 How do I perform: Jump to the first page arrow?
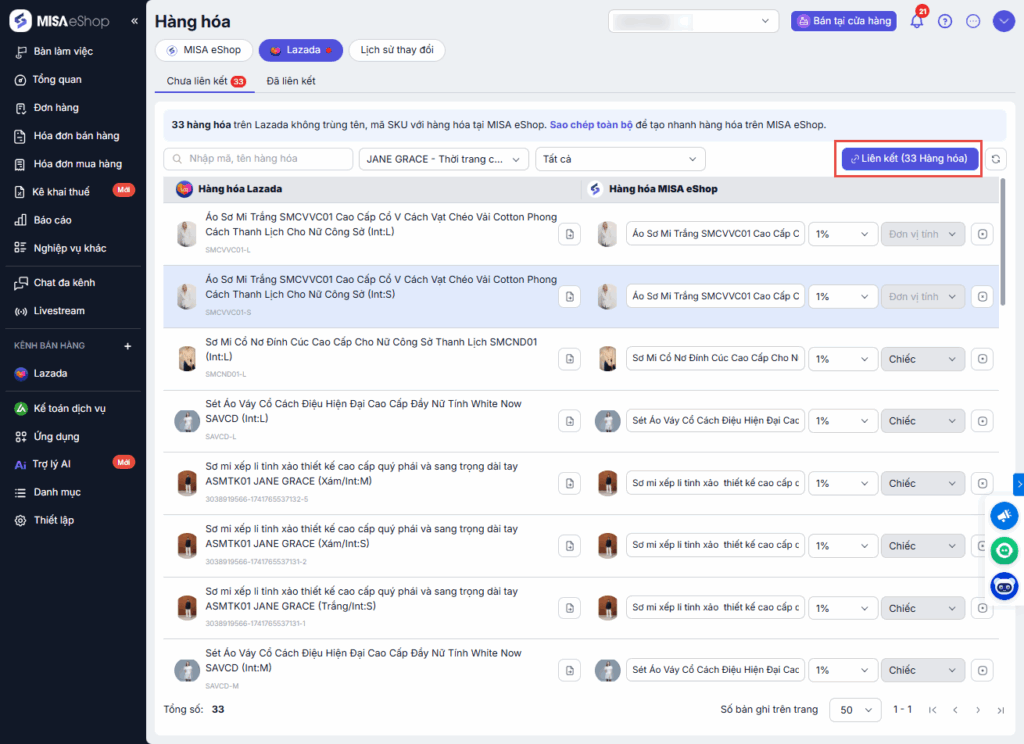[932, 710]
